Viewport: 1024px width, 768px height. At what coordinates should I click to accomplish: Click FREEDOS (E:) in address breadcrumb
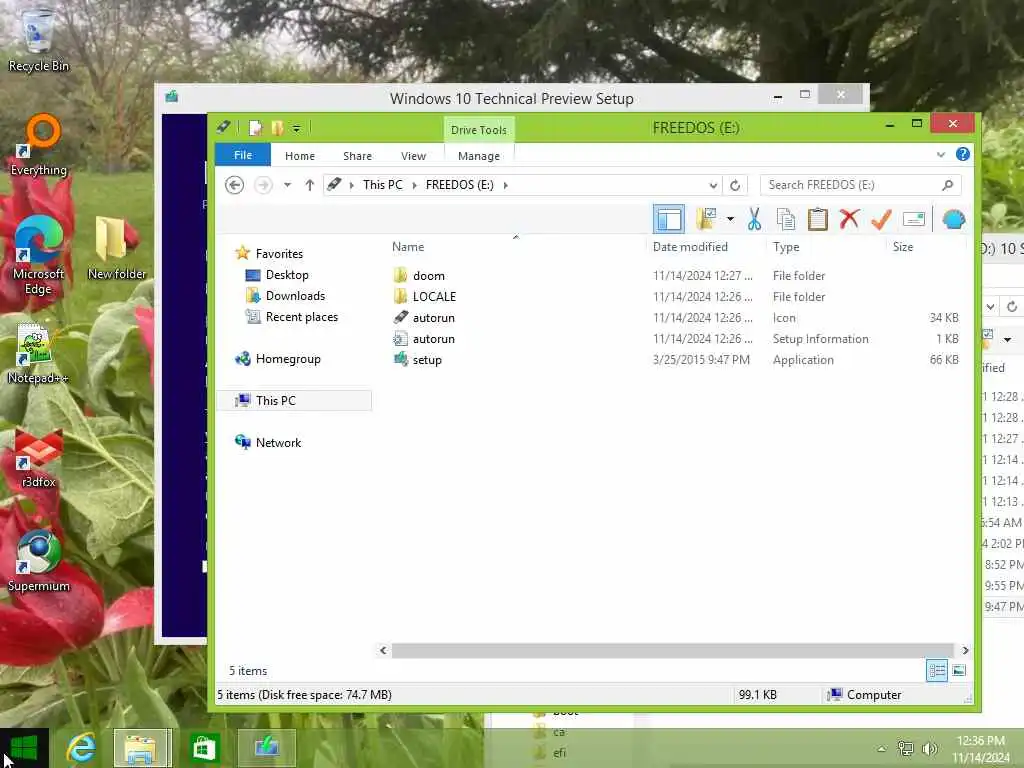[460, 185]
